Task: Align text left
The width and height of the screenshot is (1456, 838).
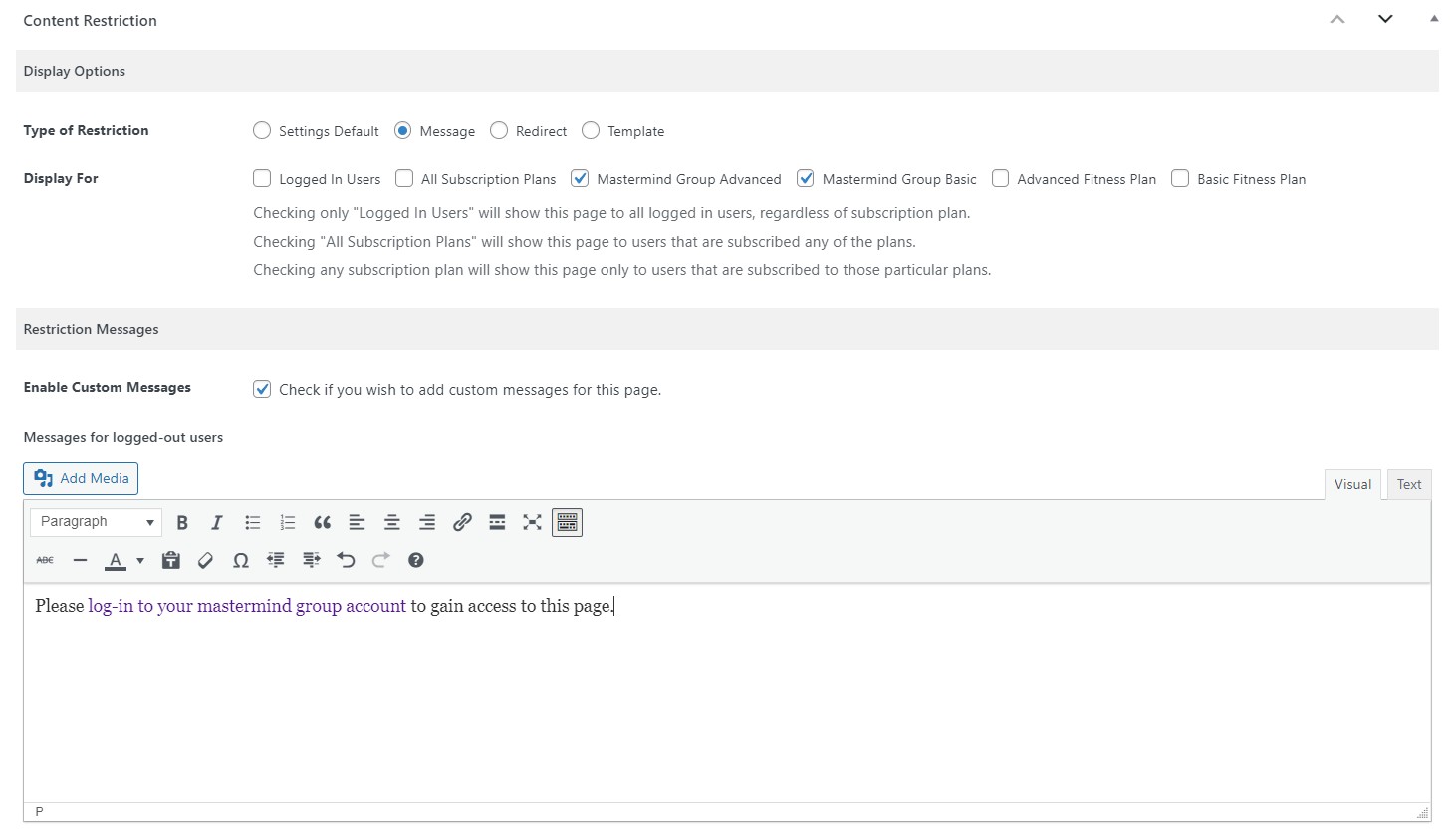Action: (x=358, y=522)
